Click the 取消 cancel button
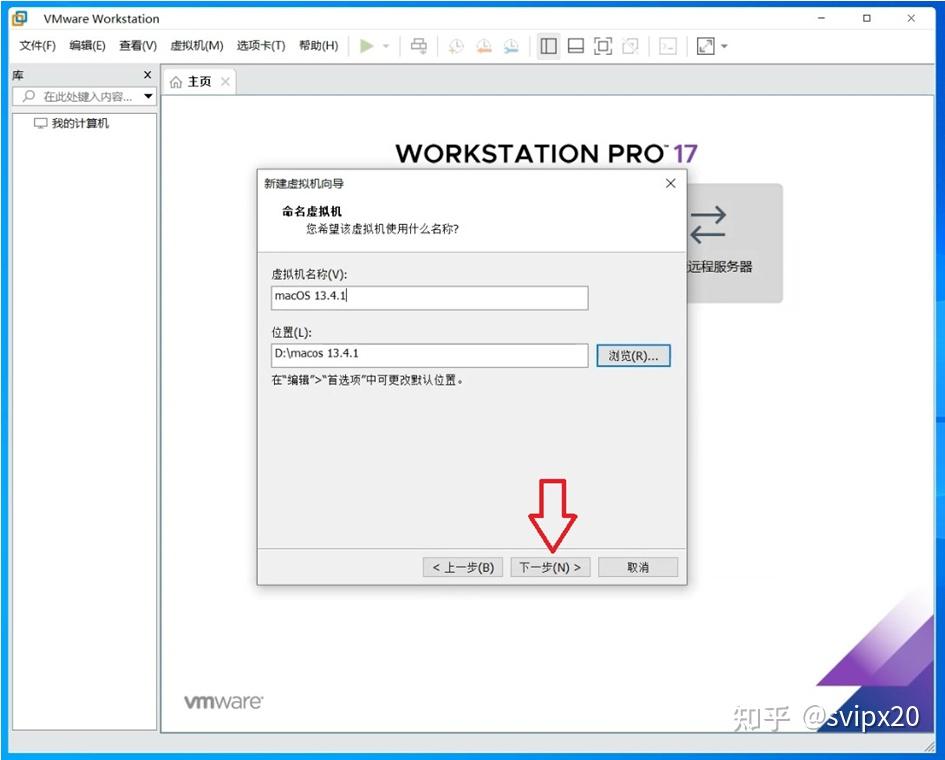Screen dimensions: 945x760 638,567
